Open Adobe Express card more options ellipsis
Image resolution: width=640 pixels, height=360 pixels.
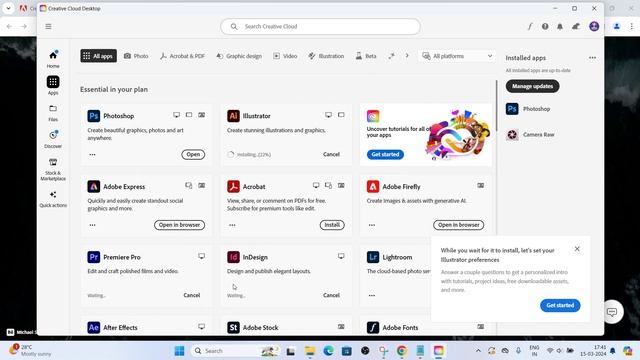click(x=92, y=225)
